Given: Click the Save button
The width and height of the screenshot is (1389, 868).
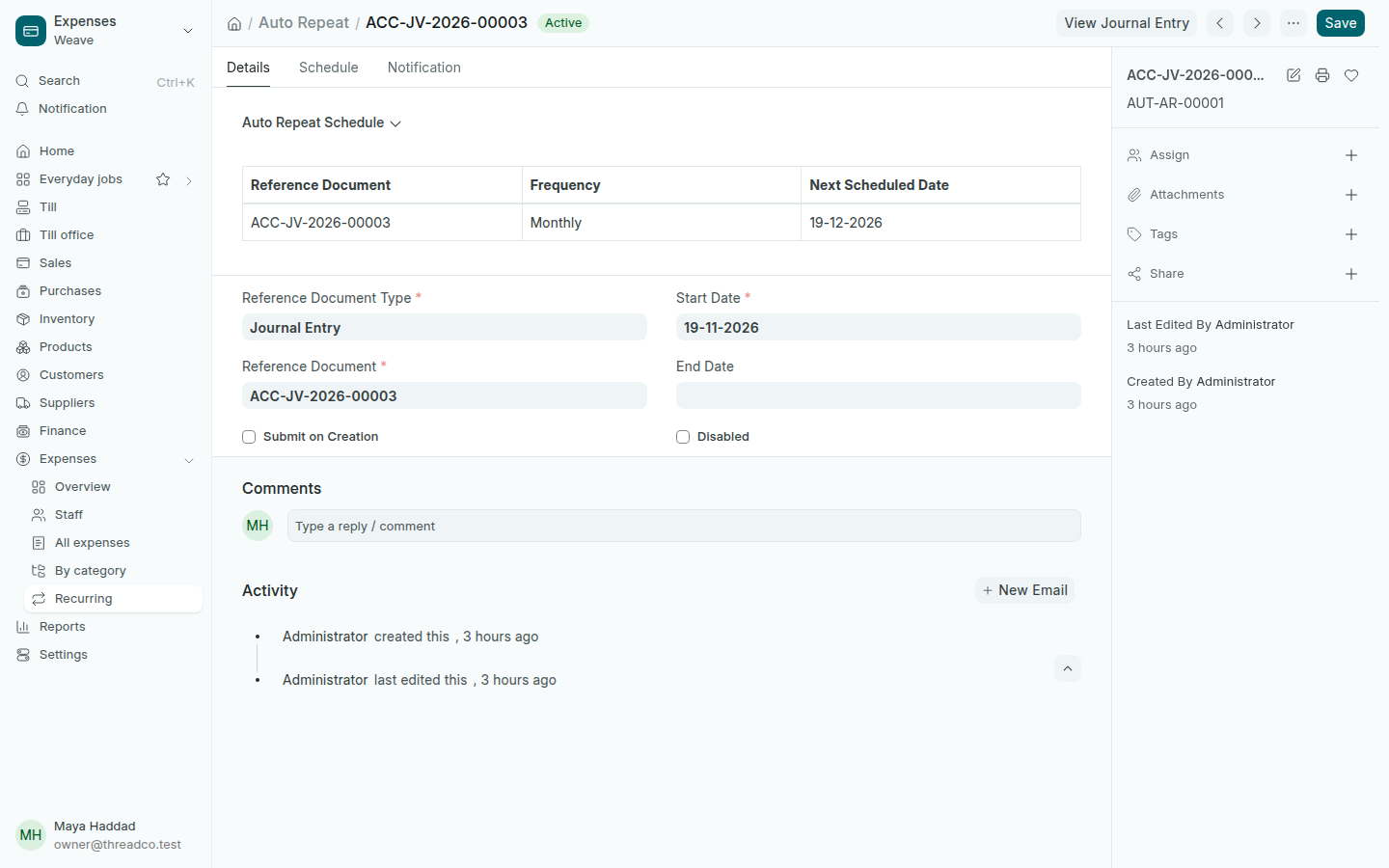Looking at the screenshot, I should (1341, 23).
